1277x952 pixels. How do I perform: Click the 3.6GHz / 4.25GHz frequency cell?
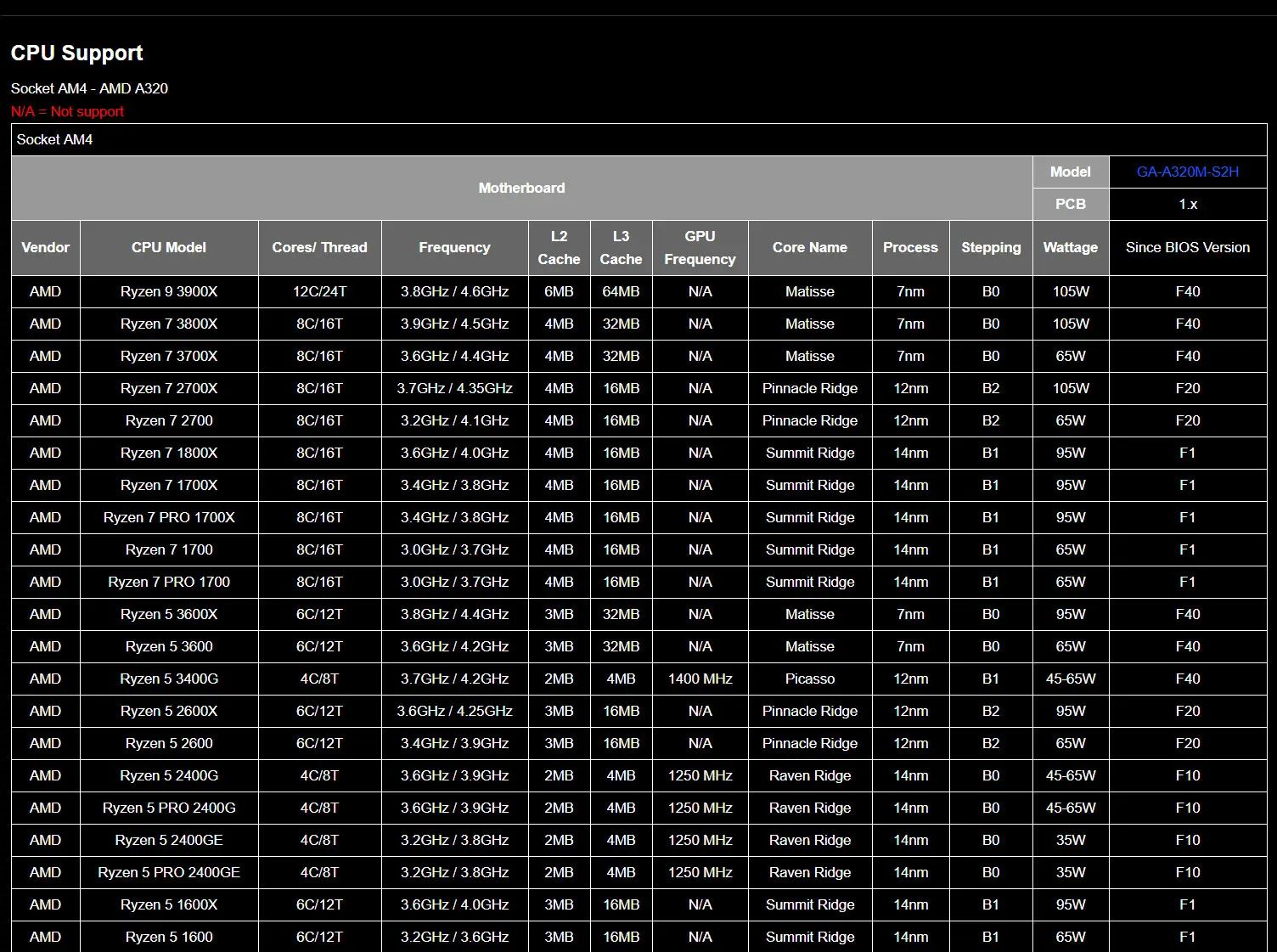454,711
